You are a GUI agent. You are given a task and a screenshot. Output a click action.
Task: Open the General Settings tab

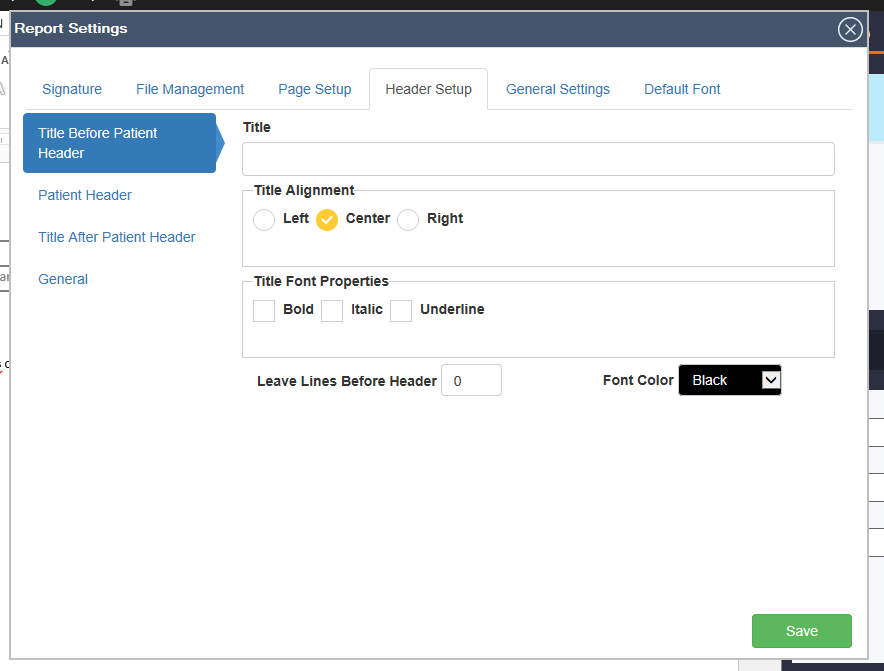click(x=558, y=89)
